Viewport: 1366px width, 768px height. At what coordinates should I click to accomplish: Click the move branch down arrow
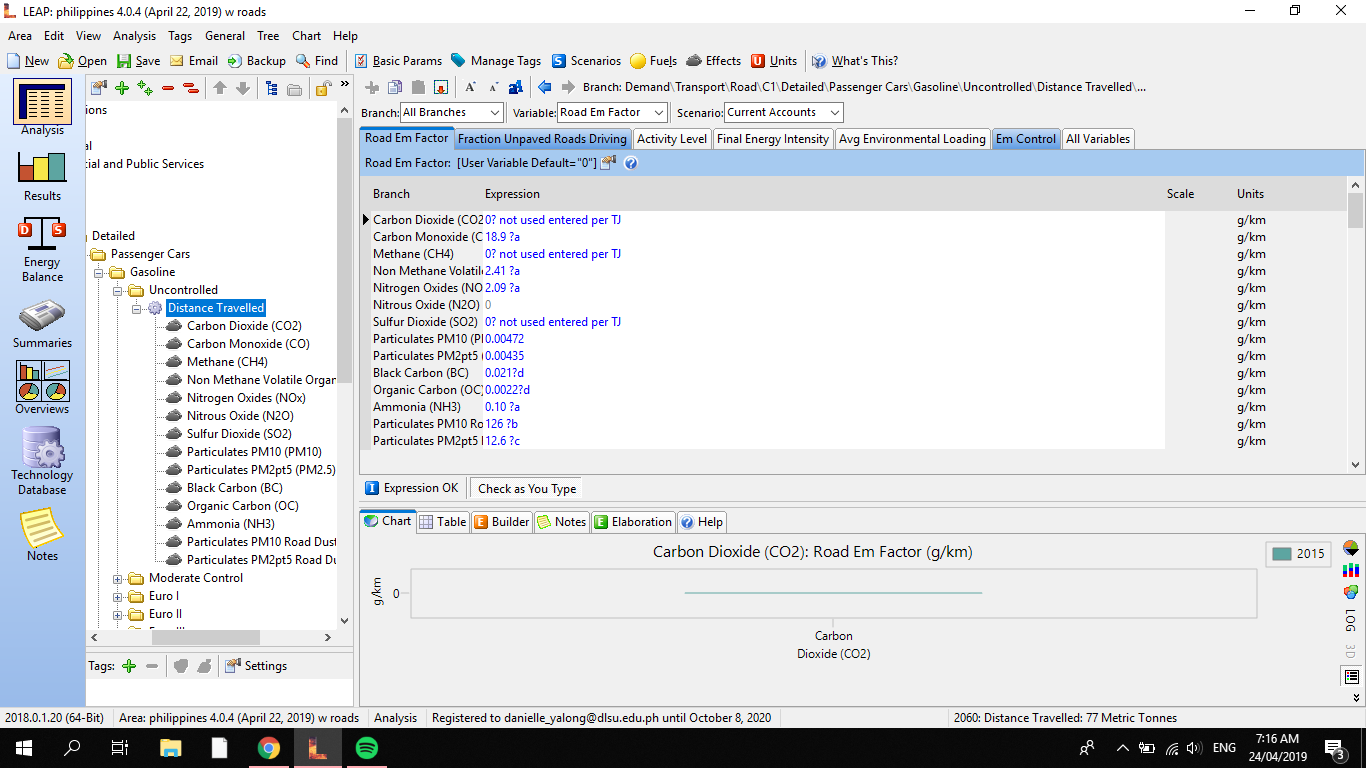[242, 88]
